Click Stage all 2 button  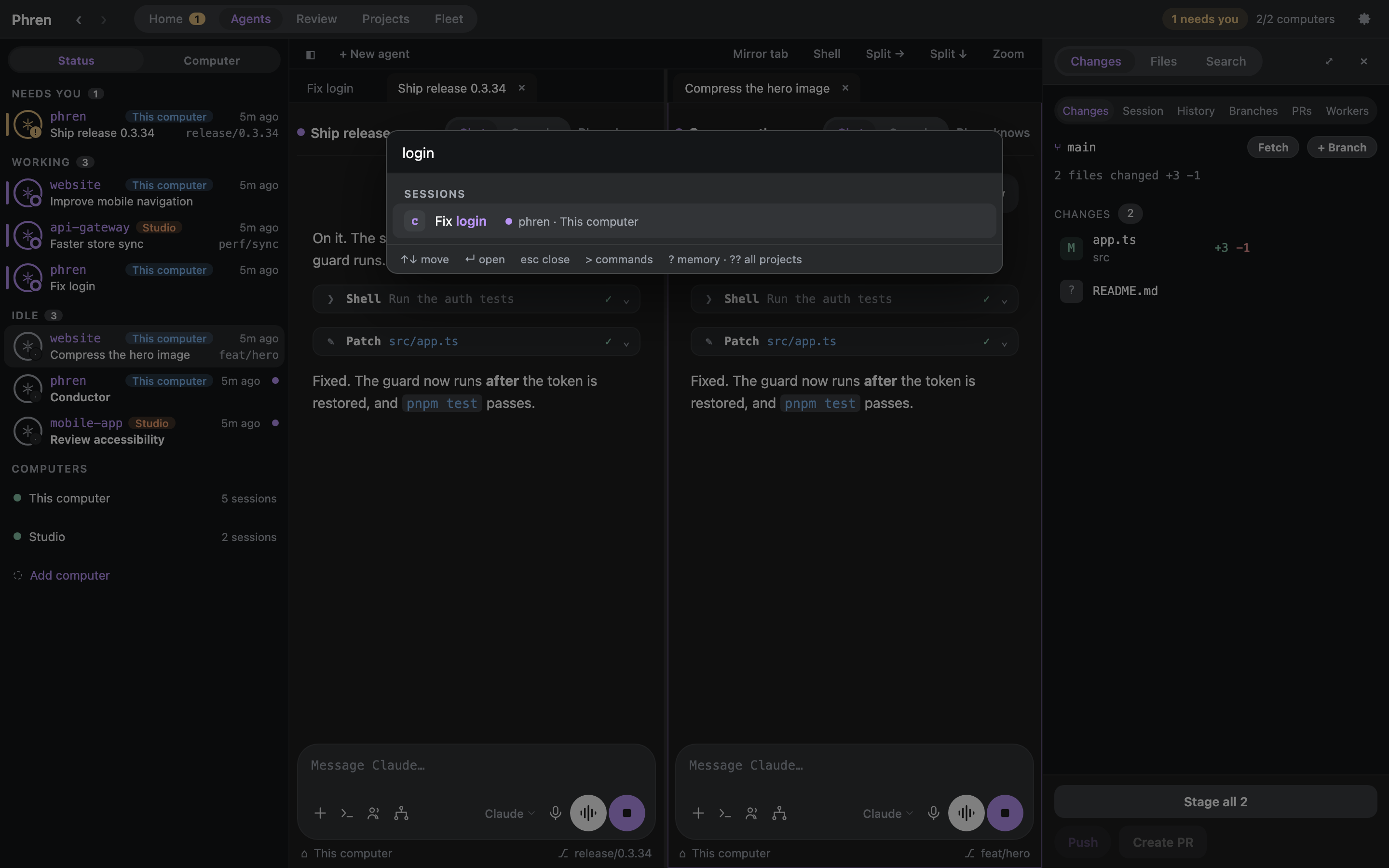point(1215,801)
